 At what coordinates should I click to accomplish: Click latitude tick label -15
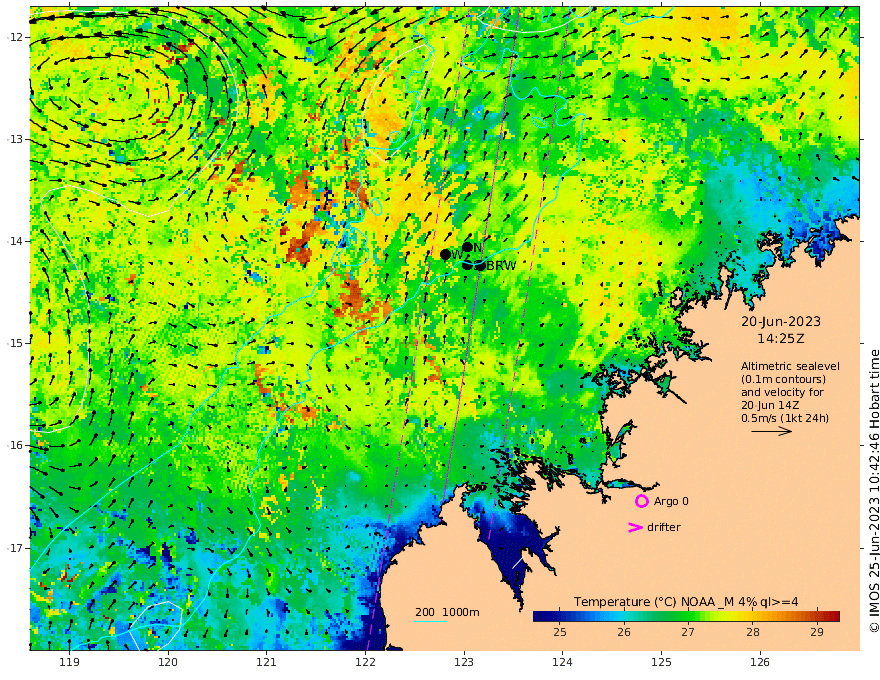(x=15, y=343)
